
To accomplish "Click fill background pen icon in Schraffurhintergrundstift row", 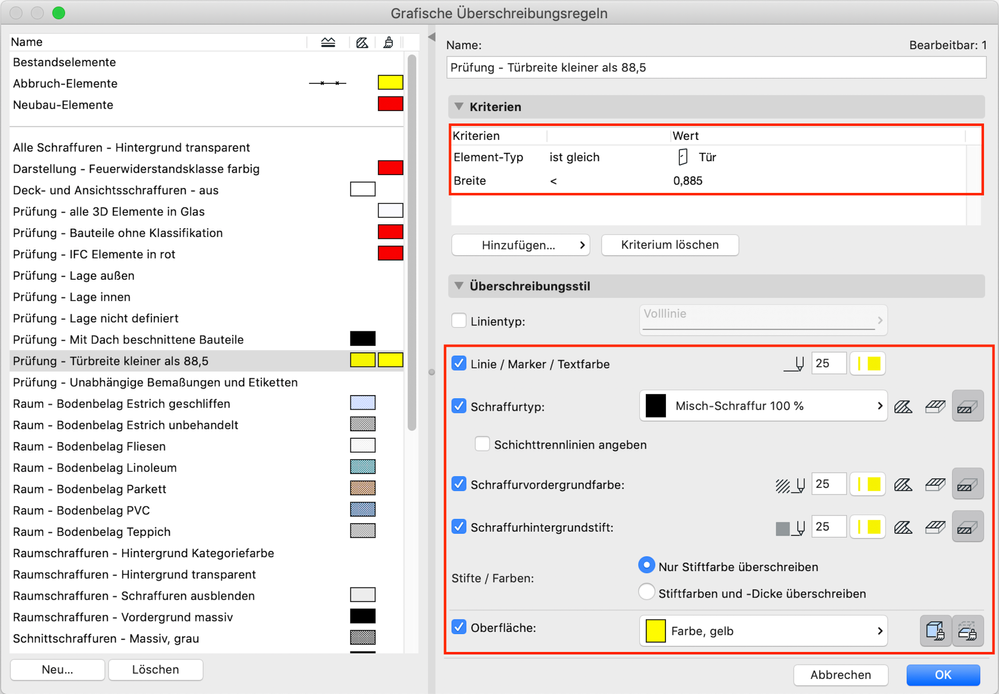I will pos(791,528).
